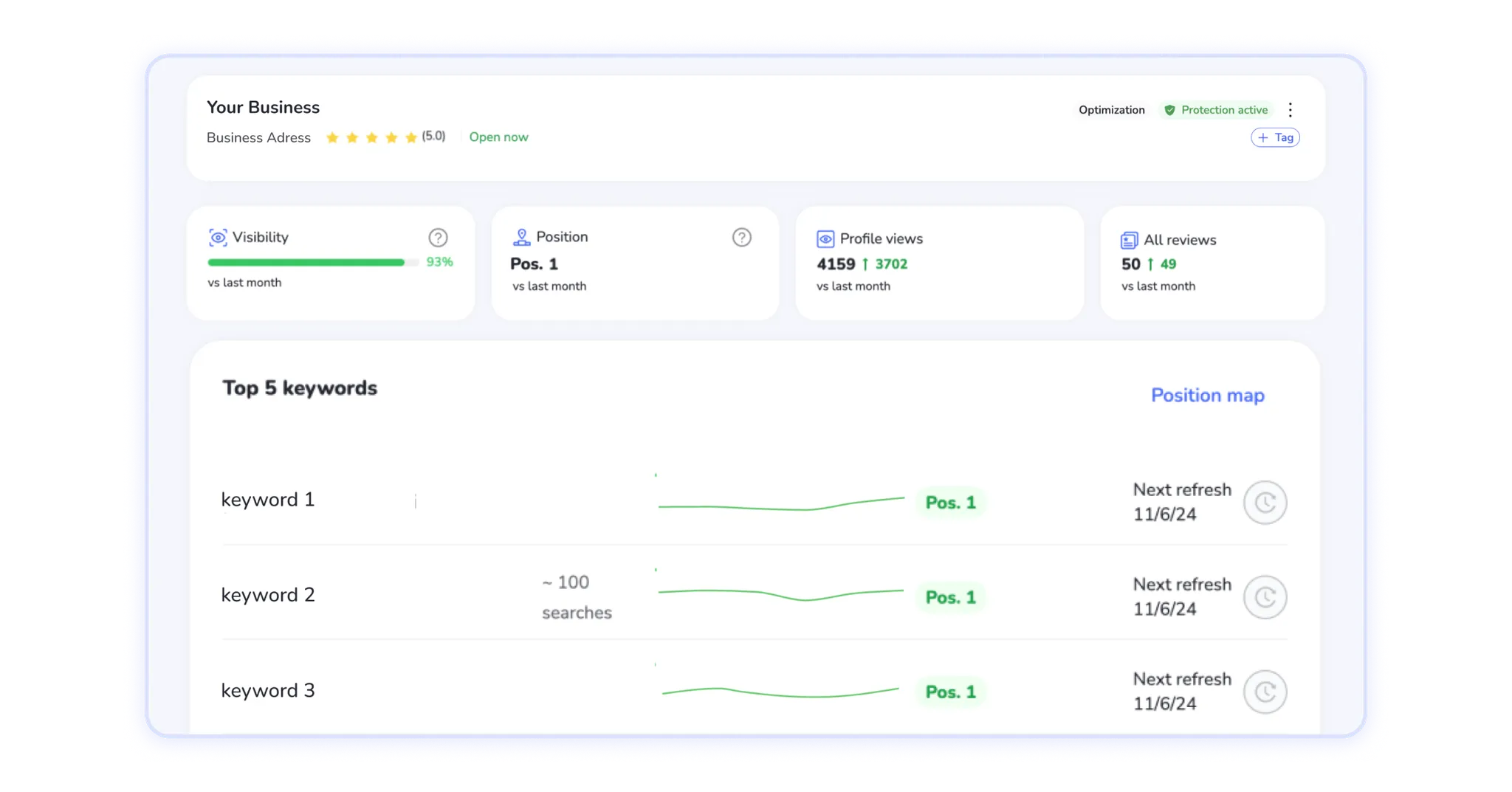
Task: Add a tag with the Tag button
Action: [x=1275, y=138]
